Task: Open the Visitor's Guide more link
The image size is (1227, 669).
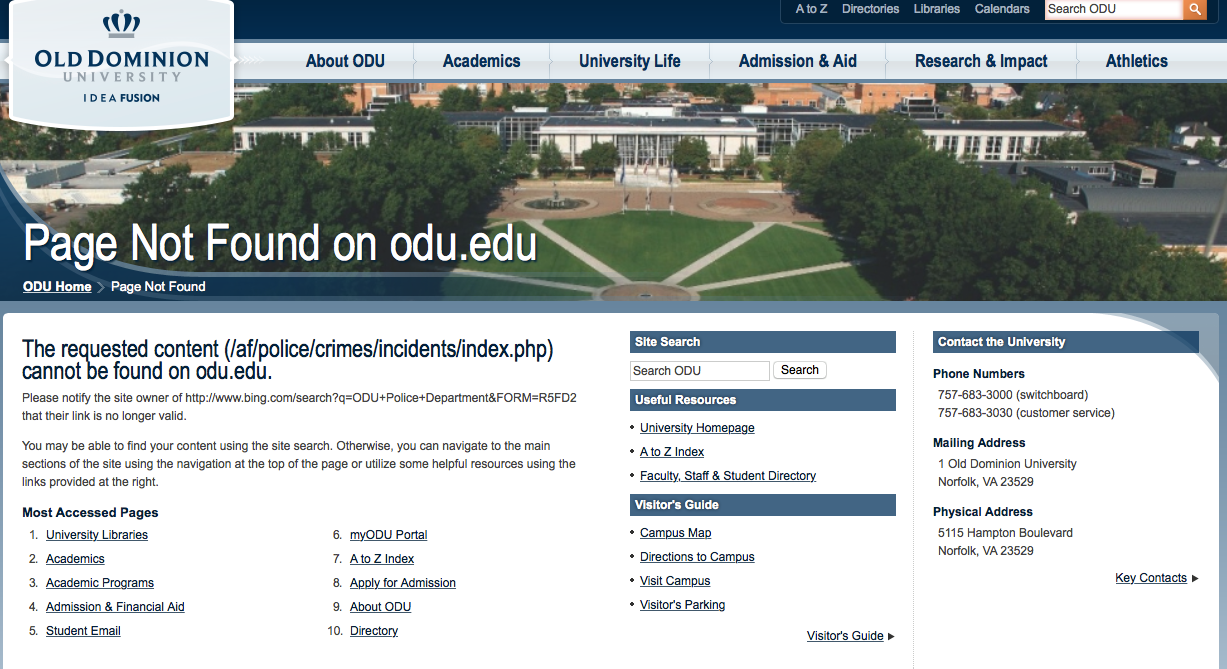Action: click(x=845, y=636)
